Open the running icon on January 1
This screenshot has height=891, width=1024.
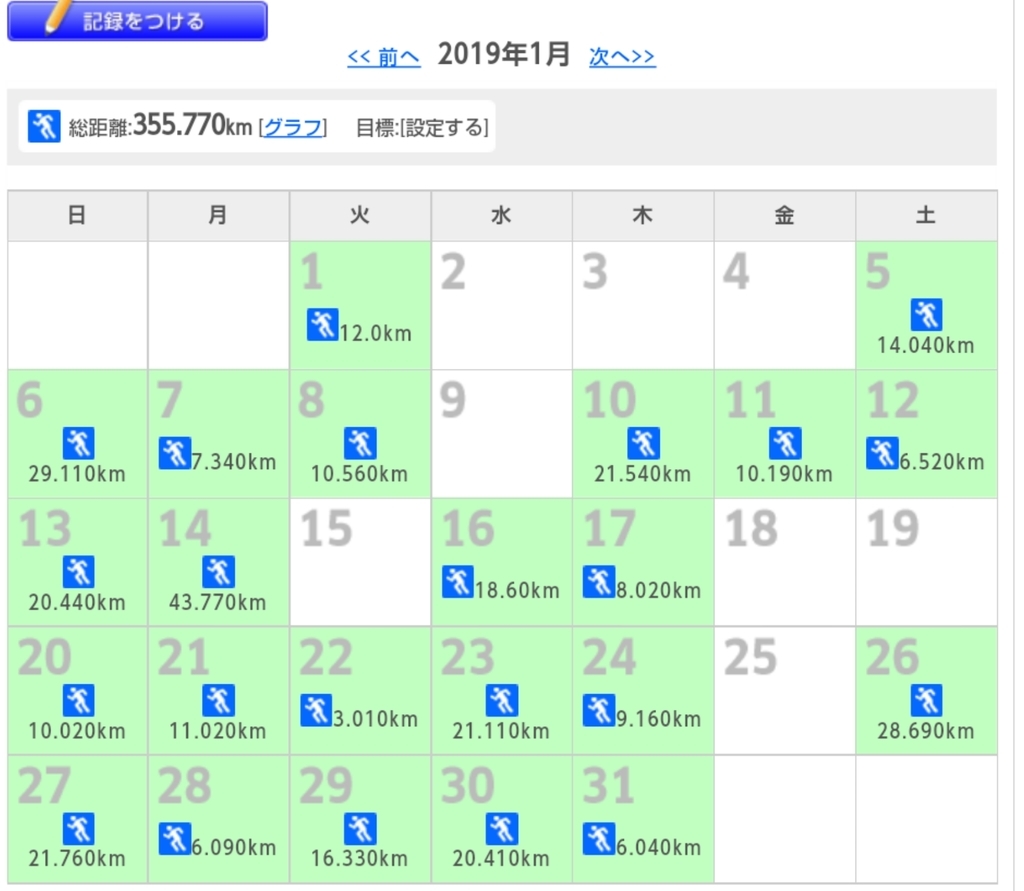(323, 325)
